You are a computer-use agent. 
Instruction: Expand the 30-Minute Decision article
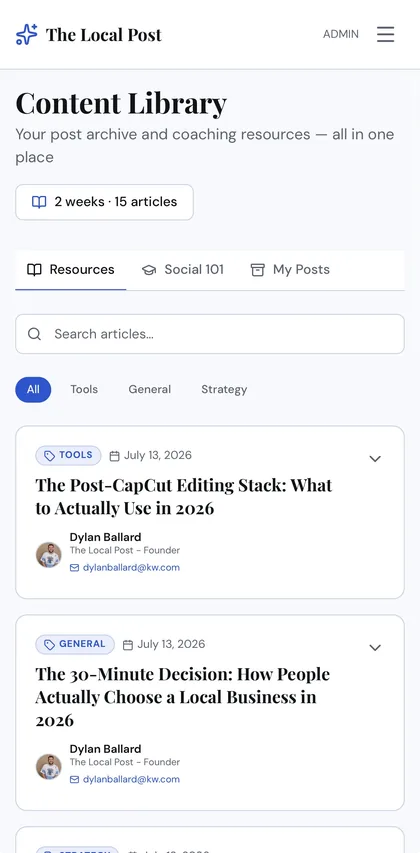(x=375, y=647)
